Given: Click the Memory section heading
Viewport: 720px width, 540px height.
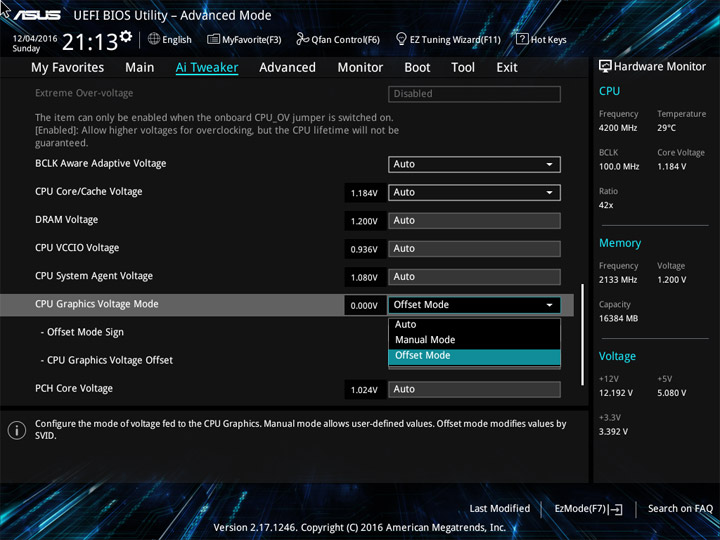Looking at the screenshot, I should click(620, 243).
